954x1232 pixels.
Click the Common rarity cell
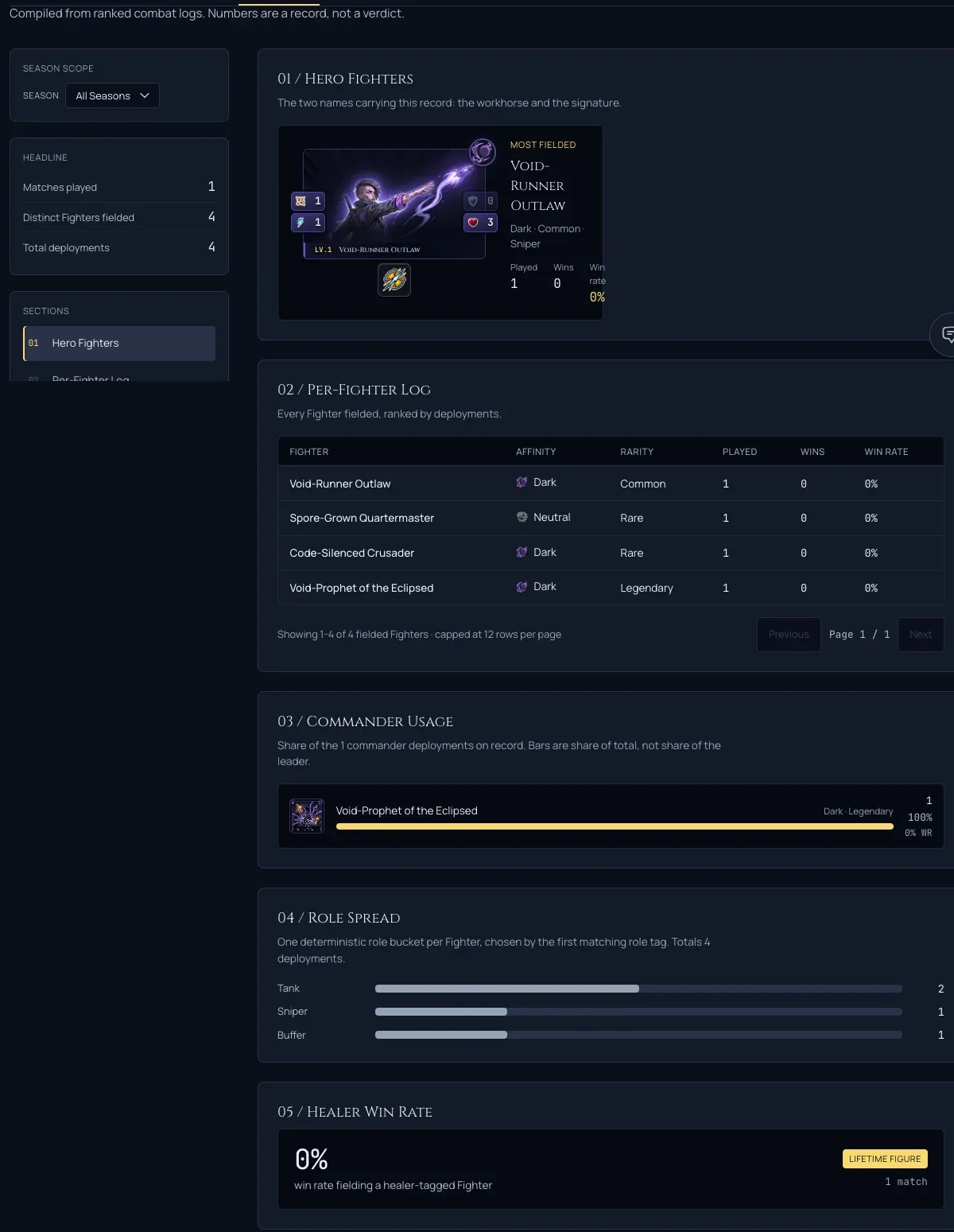click(x=643, y=484)
